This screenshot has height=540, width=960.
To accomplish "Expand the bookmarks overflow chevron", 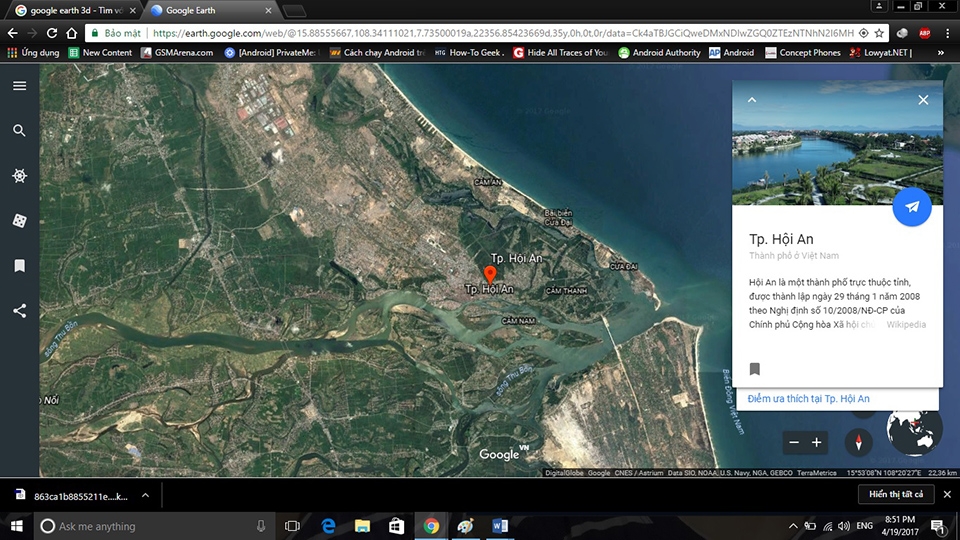I will click(940, 53).
